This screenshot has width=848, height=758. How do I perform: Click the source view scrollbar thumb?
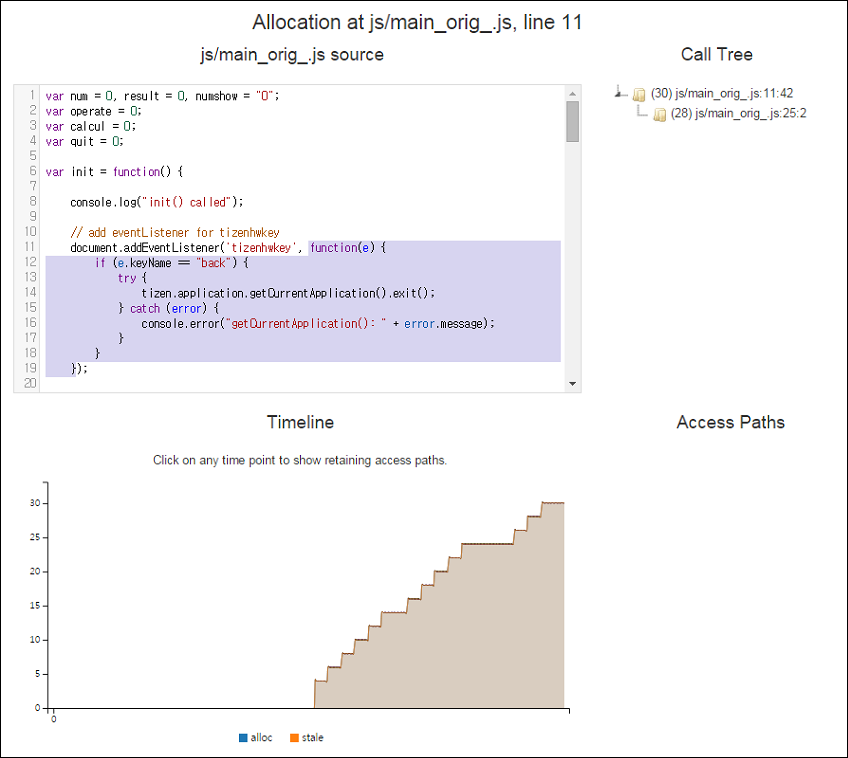tap(572, 122)
